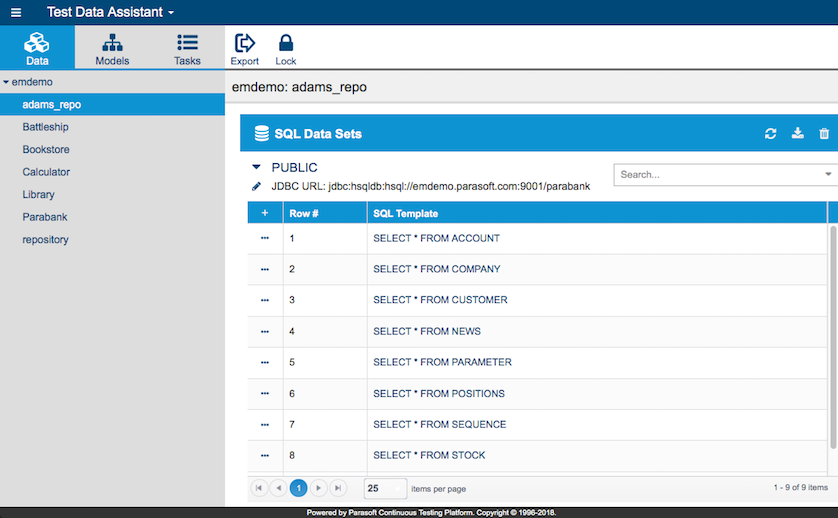This screenshot has height=518, width=838.
Task: Go to the next page of results
Action: [x=319, y=488]
